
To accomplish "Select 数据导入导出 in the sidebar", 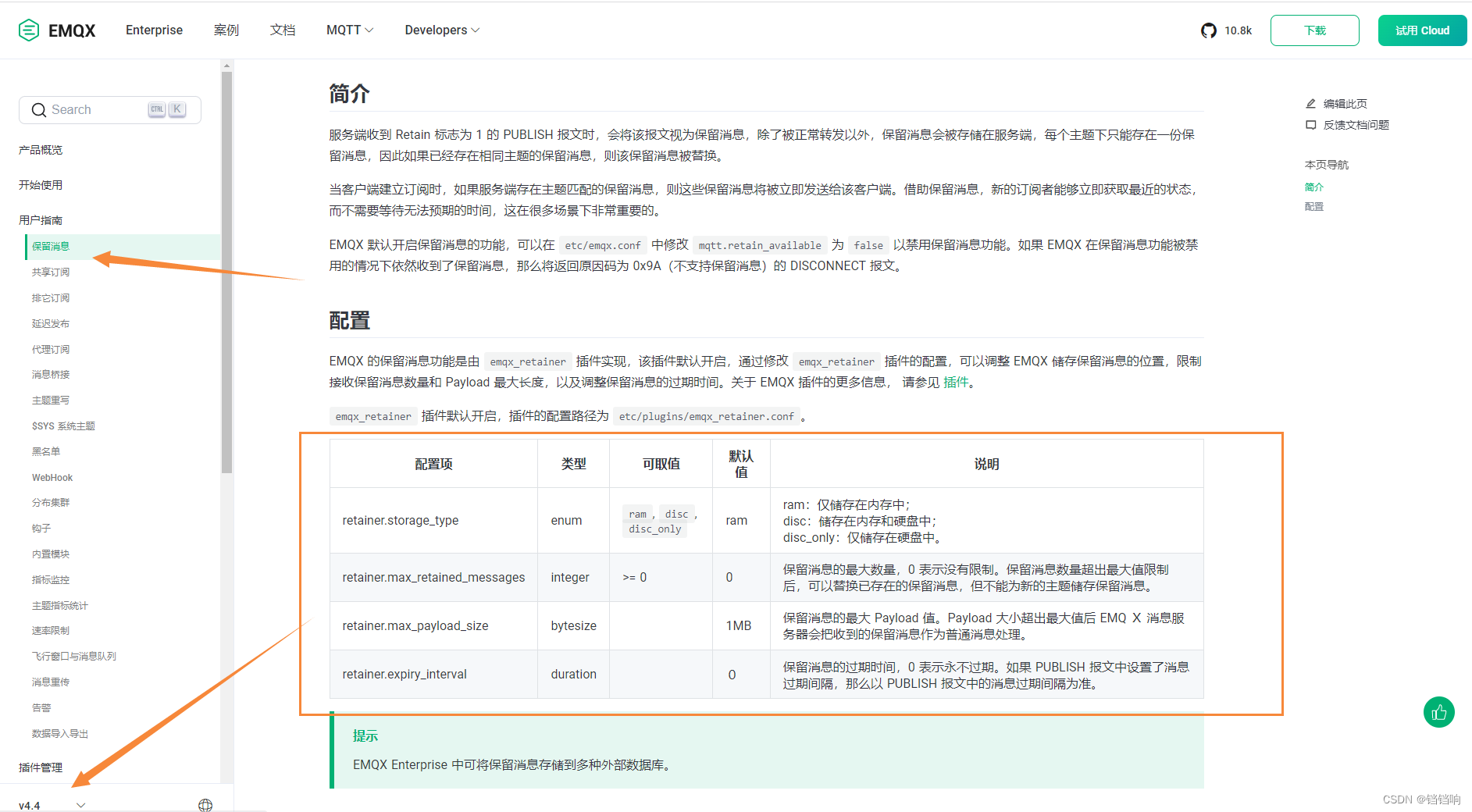I will (x=60, y=734).
